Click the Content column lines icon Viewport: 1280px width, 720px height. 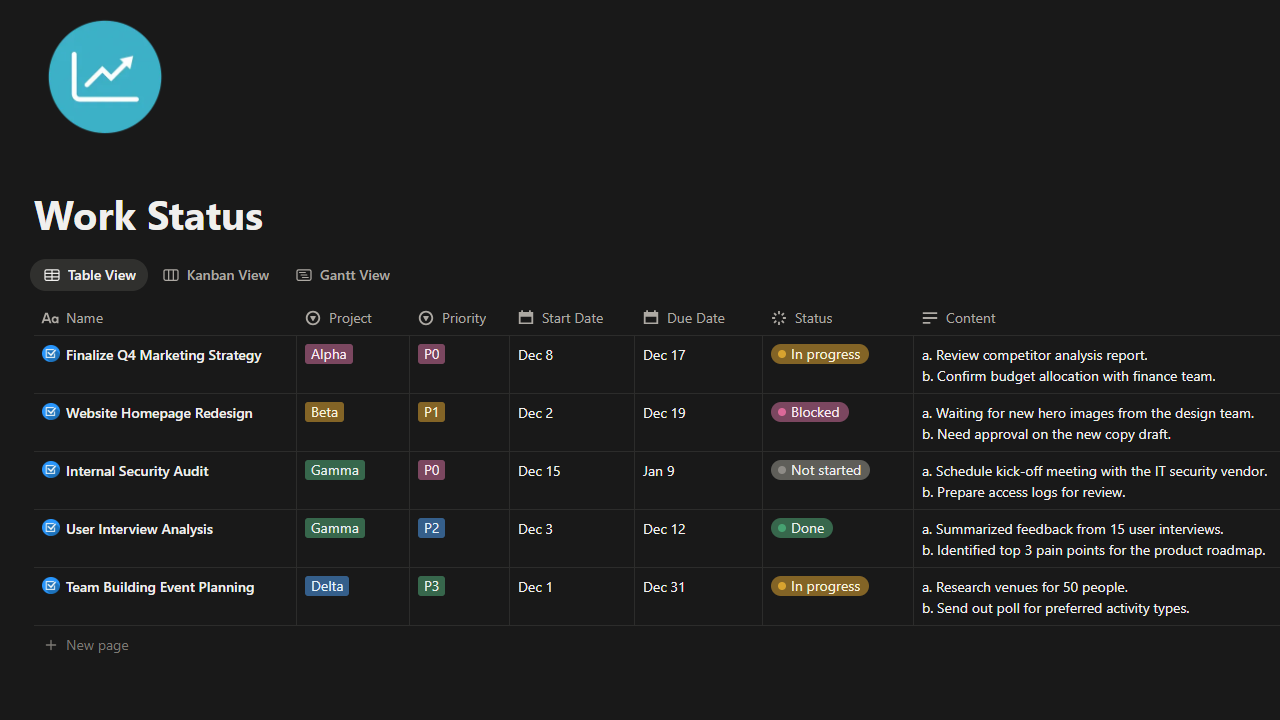point(930,318)
